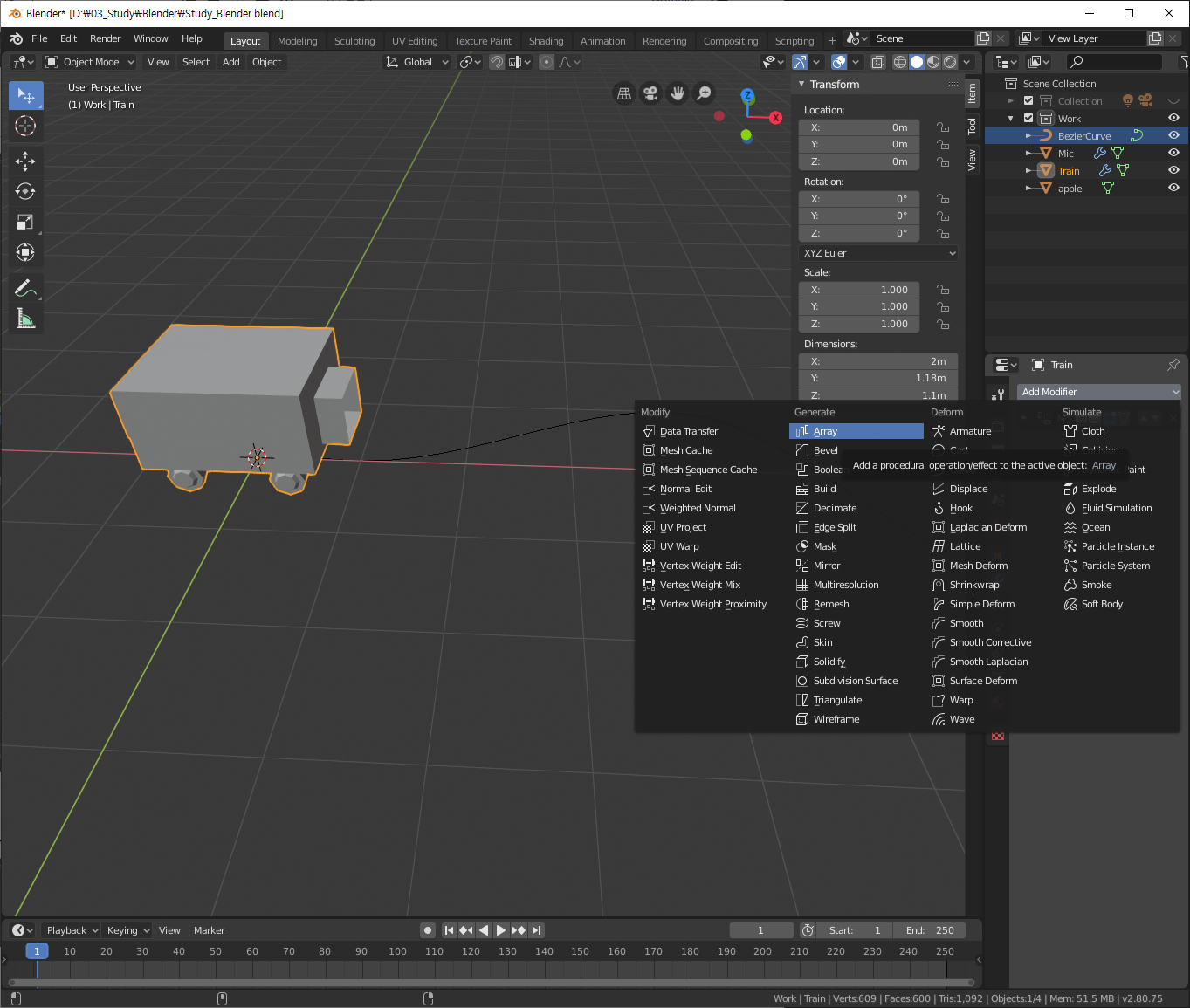Open the Marker menu in timeline
1190x1008 pixels.
click(x=210, y=930)
